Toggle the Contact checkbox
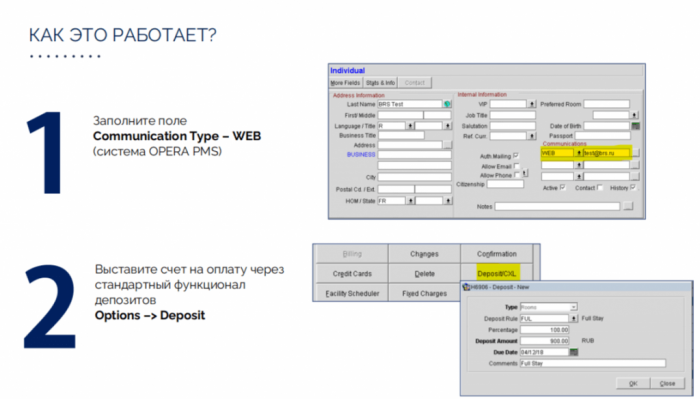Screen dimensions: 700x399 (600, 187)
